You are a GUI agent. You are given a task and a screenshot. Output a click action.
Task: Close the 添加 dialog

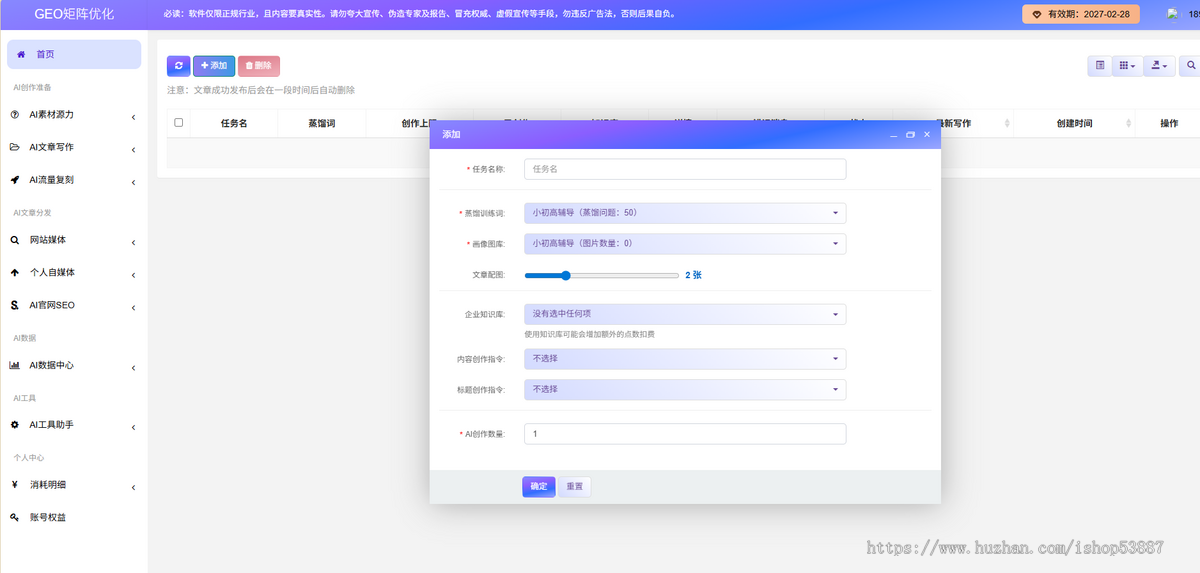coord(927,134)
